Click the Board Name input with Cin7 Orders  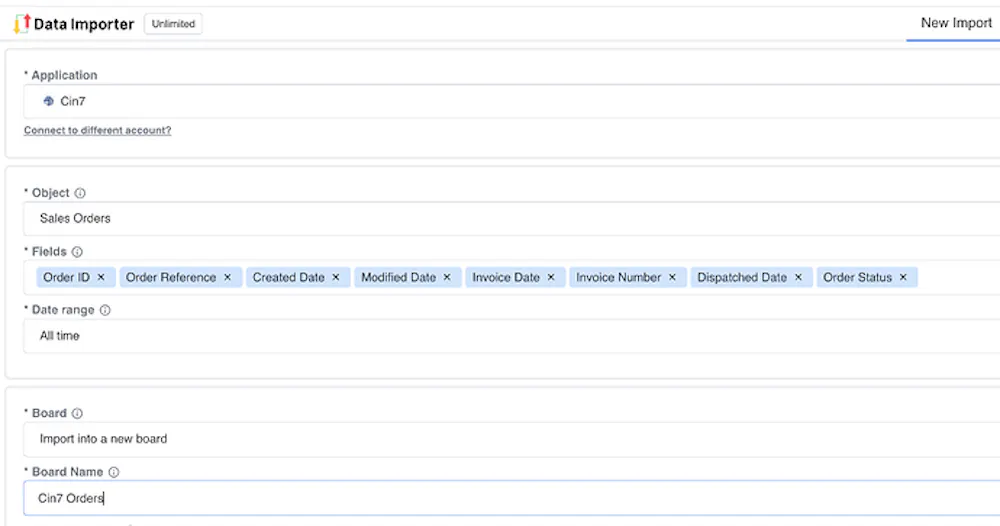point(511,498)
